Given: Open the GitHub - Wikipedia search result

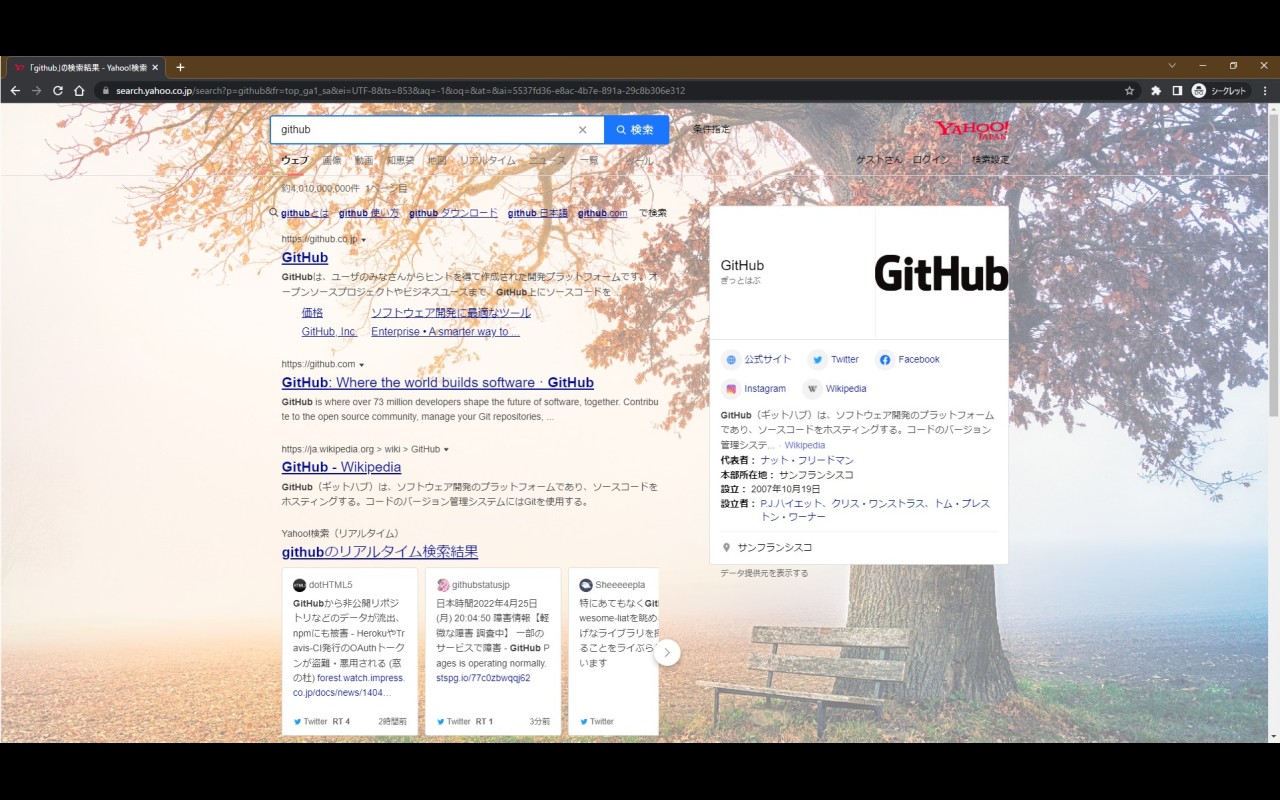Looking at the screenshot, I should pyautogui.click(x=341, y=467).
